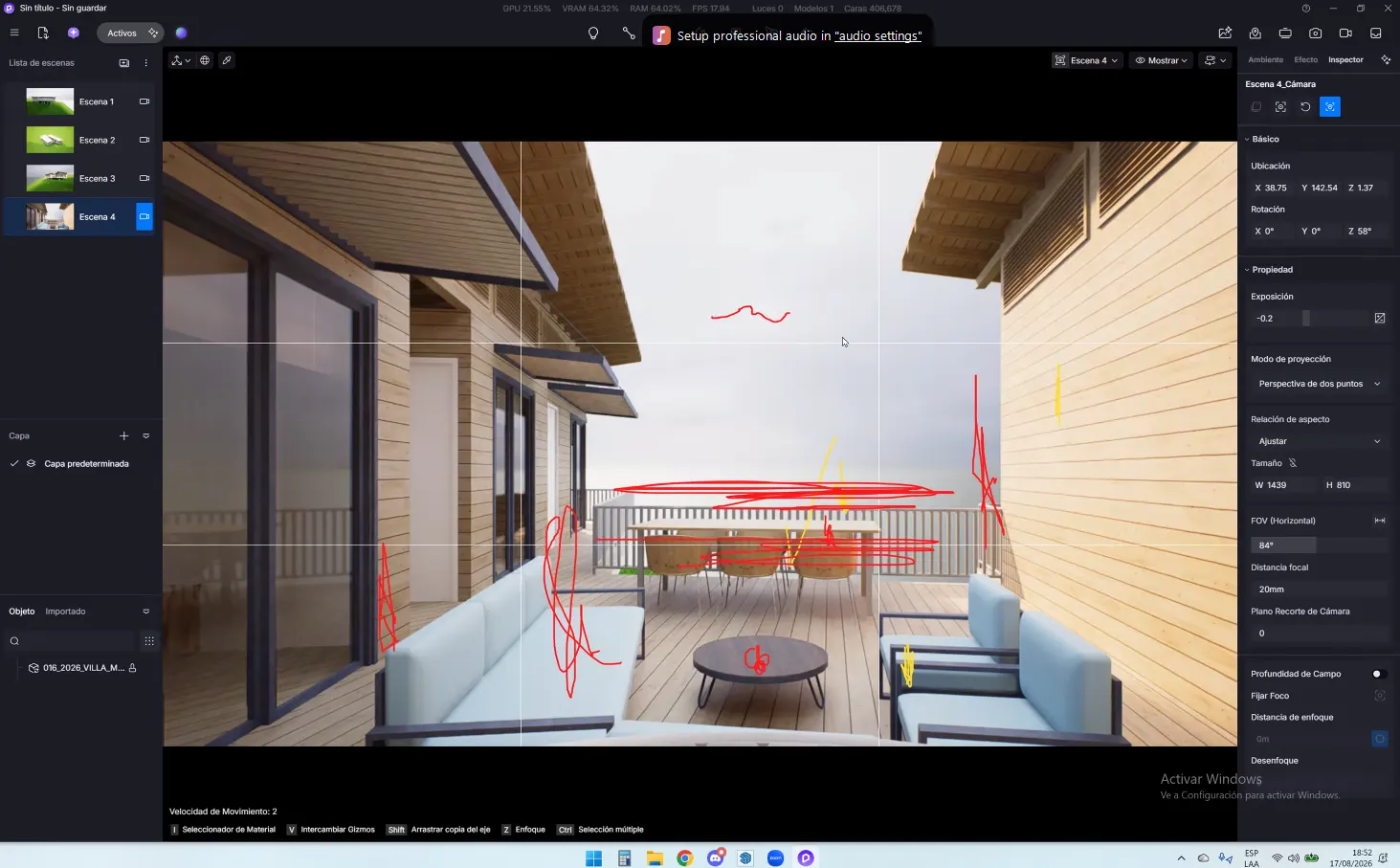
Task: Select the Escena 2 thumbnail
Action: pyautogui.click(x=50, y=140)
